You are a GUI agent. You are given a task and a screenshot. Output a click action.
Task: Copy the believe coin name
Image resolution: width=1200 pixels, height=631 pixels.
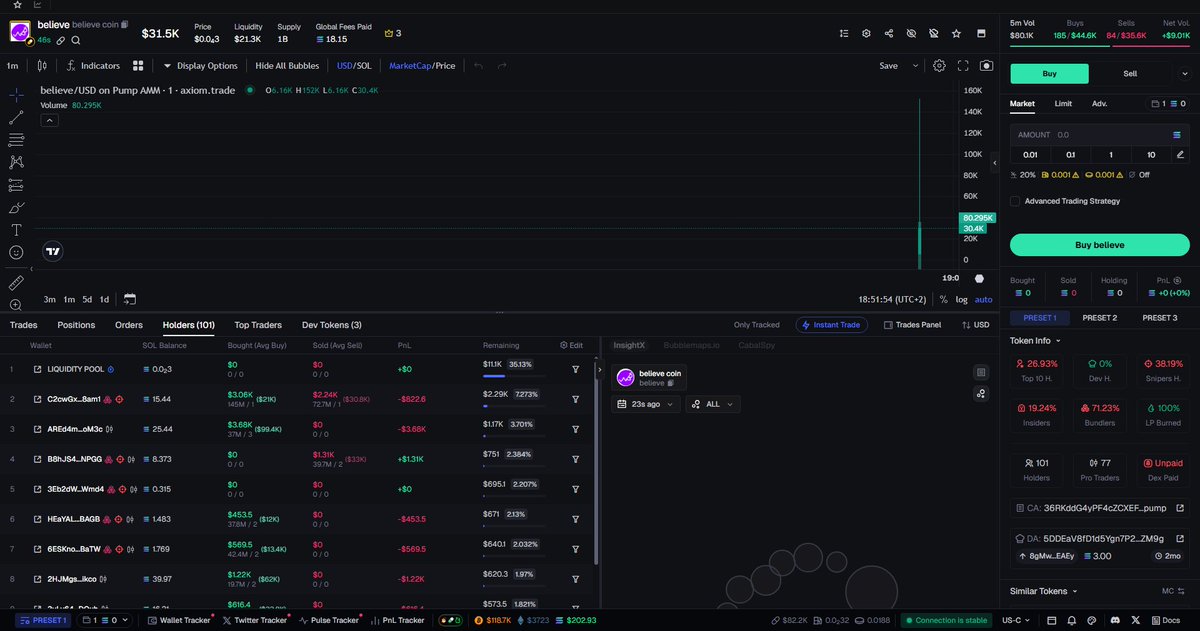point(125,23)
